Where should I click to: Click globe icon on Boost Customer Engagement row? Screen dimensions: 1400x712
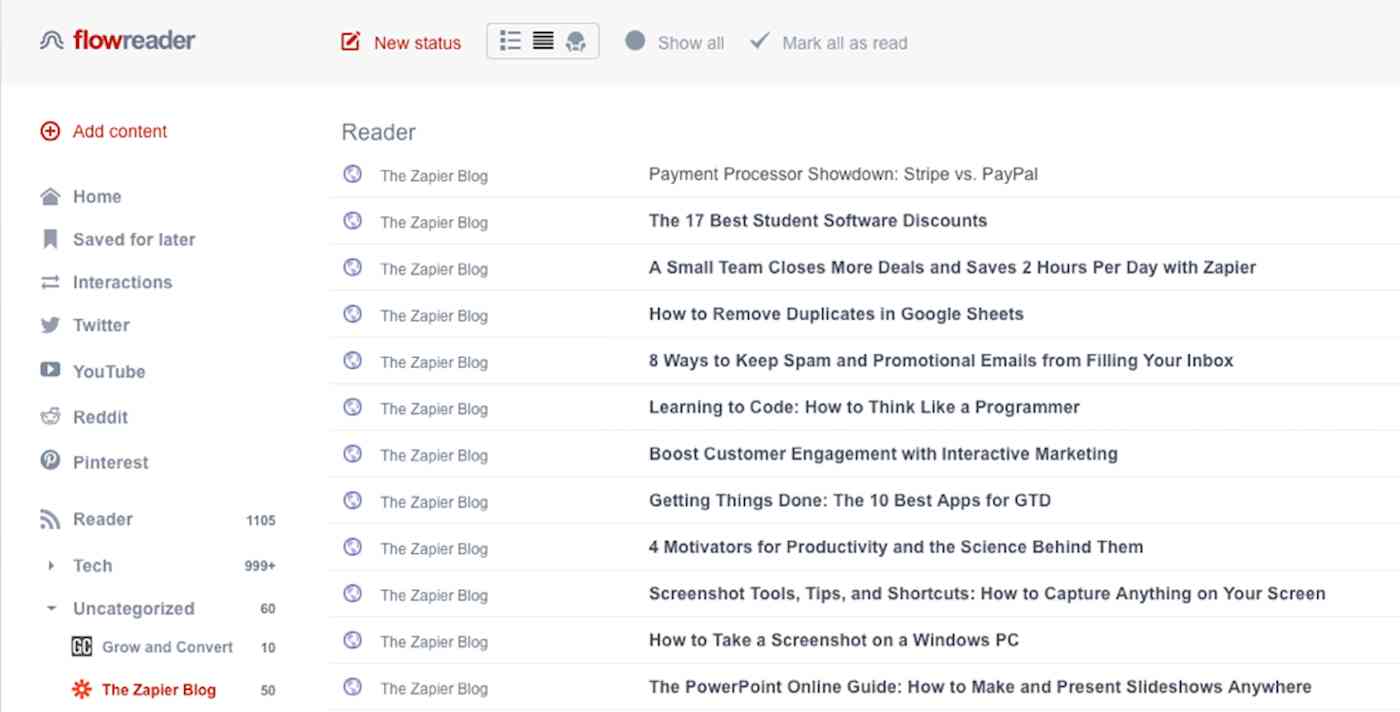(352, 454)
